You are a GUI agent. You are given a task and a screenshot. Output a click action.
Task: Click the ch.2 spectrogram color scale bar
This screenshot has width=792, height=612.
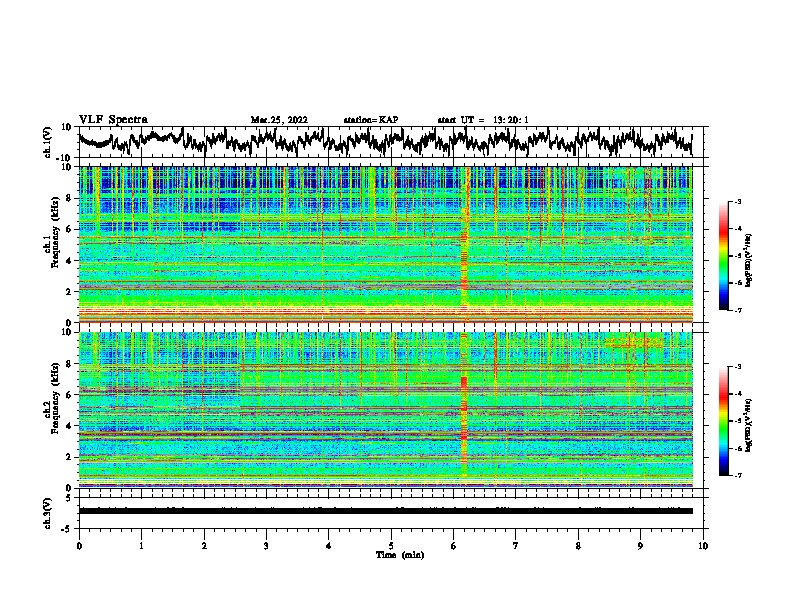point(723,421)
